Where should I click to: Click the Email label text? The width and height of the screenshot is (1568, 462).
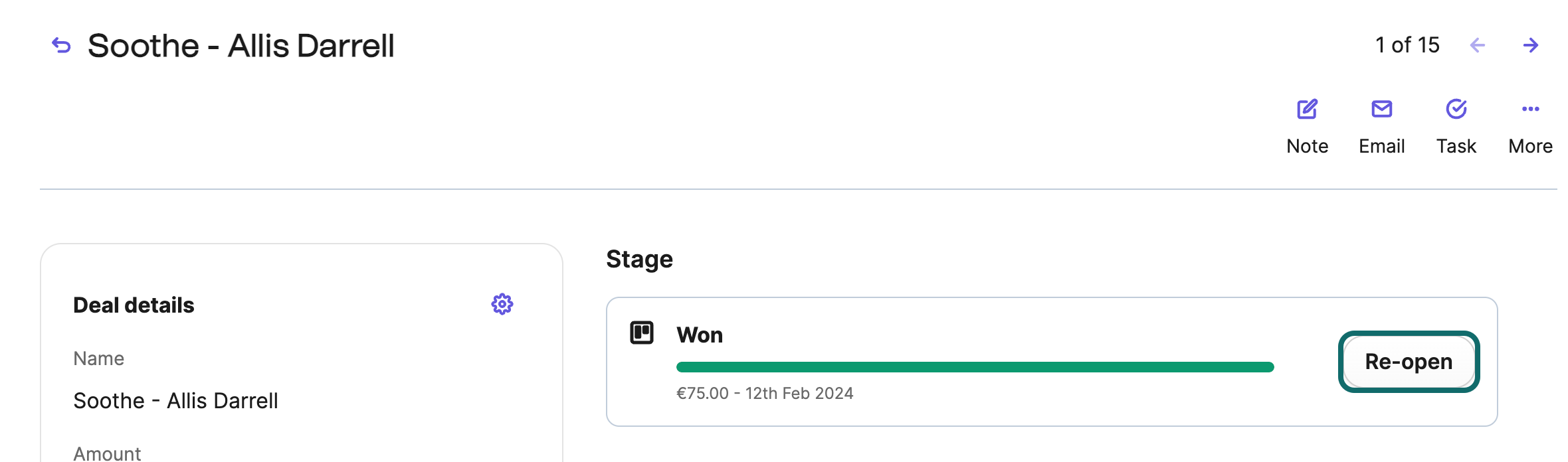[x=1381, y=146]
